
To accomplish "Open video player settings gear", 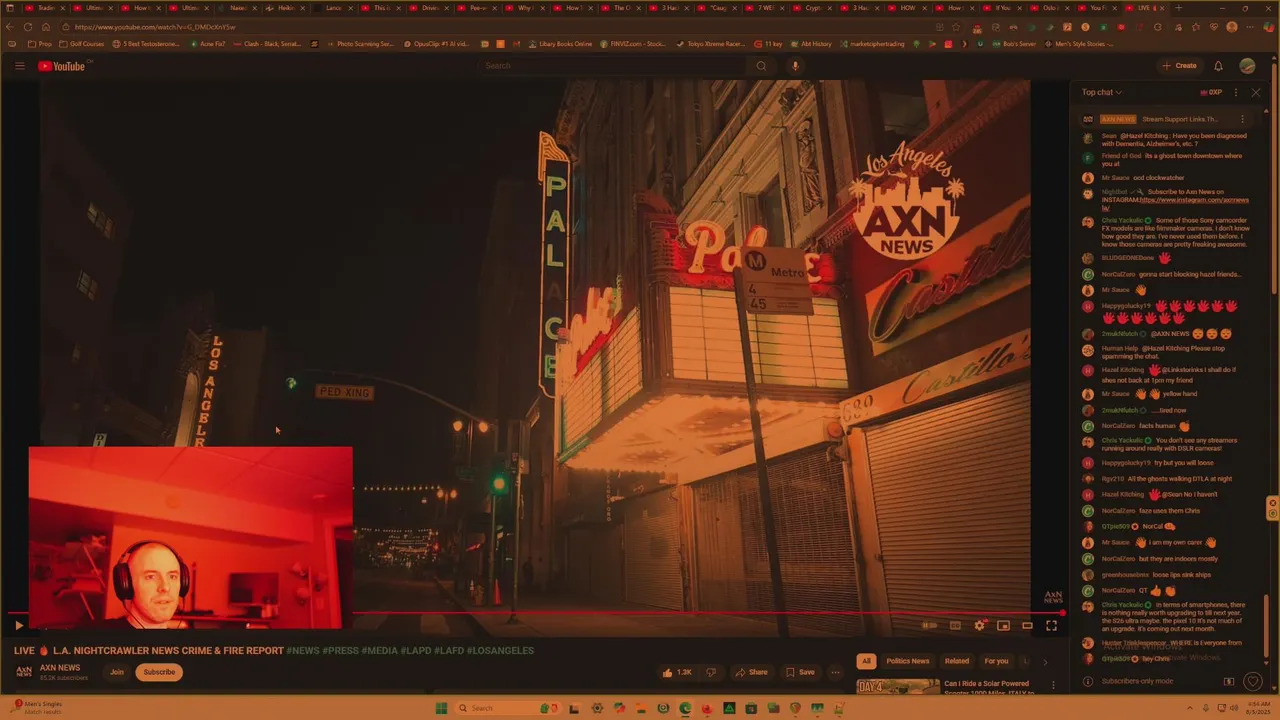I will point(979,626).
